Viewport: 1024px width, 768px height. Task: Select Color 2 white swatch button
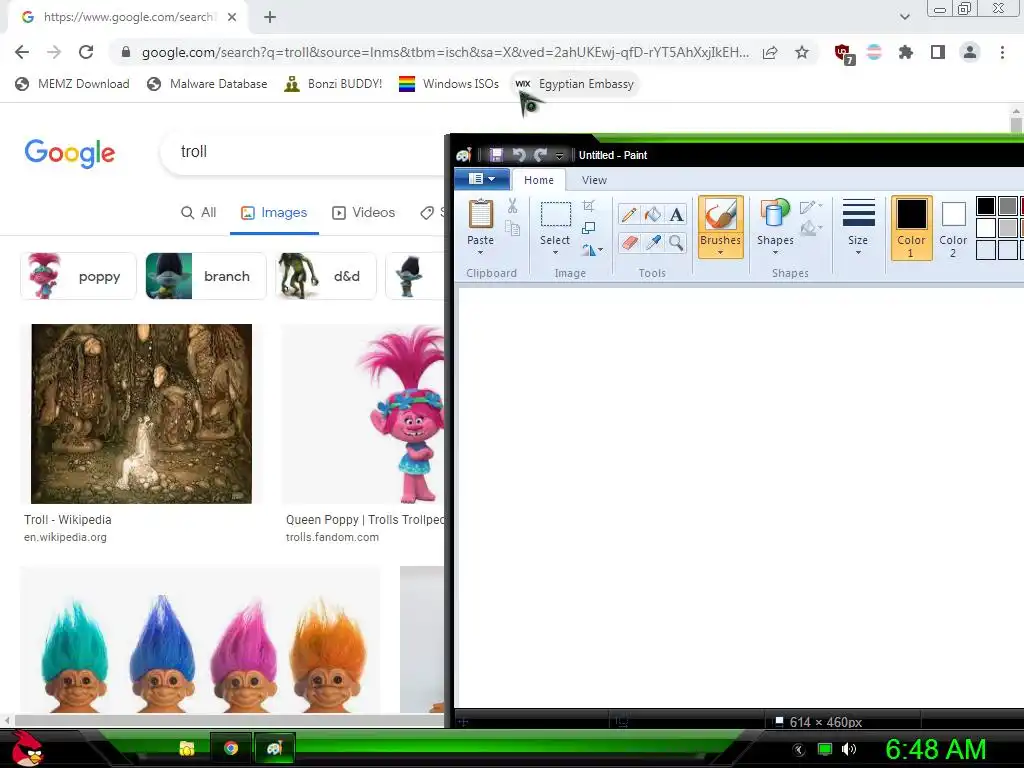pos(953,227)
